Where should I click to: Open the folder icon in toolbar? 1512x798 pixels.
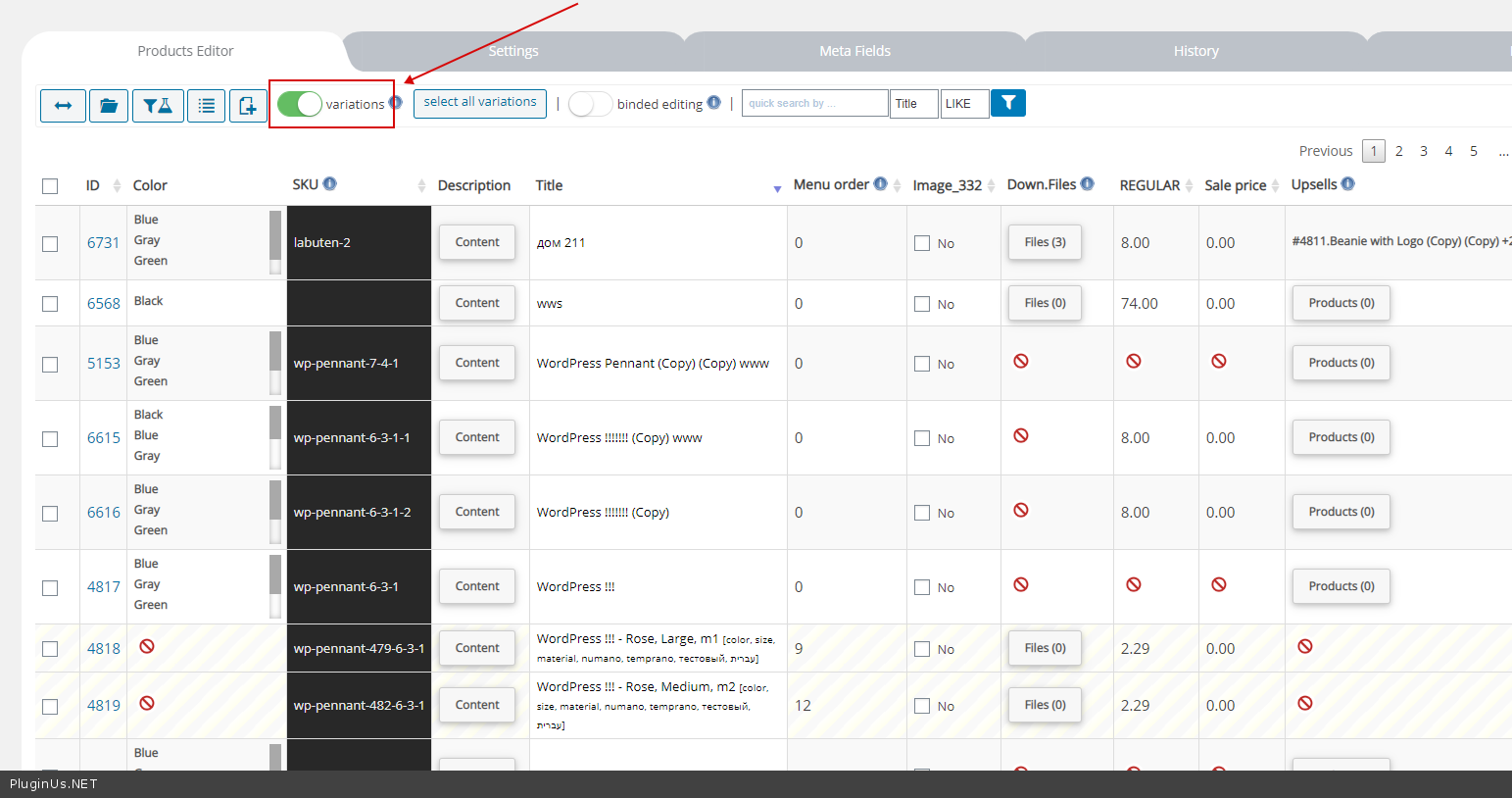coord(109,106)
